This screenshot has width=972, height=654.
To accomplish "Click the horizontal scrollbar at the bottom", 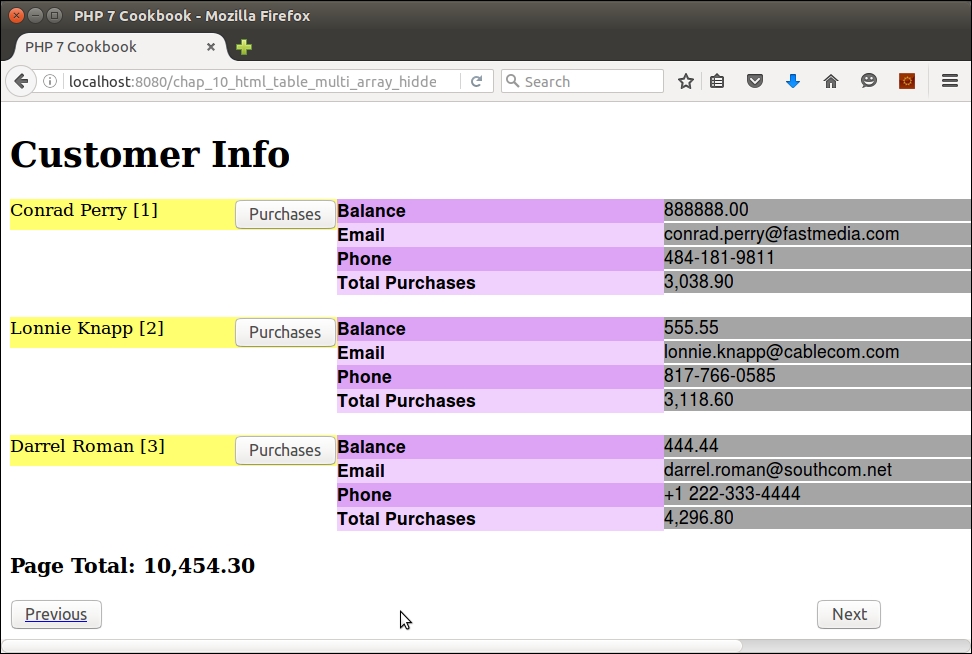I will click(370, 646).
